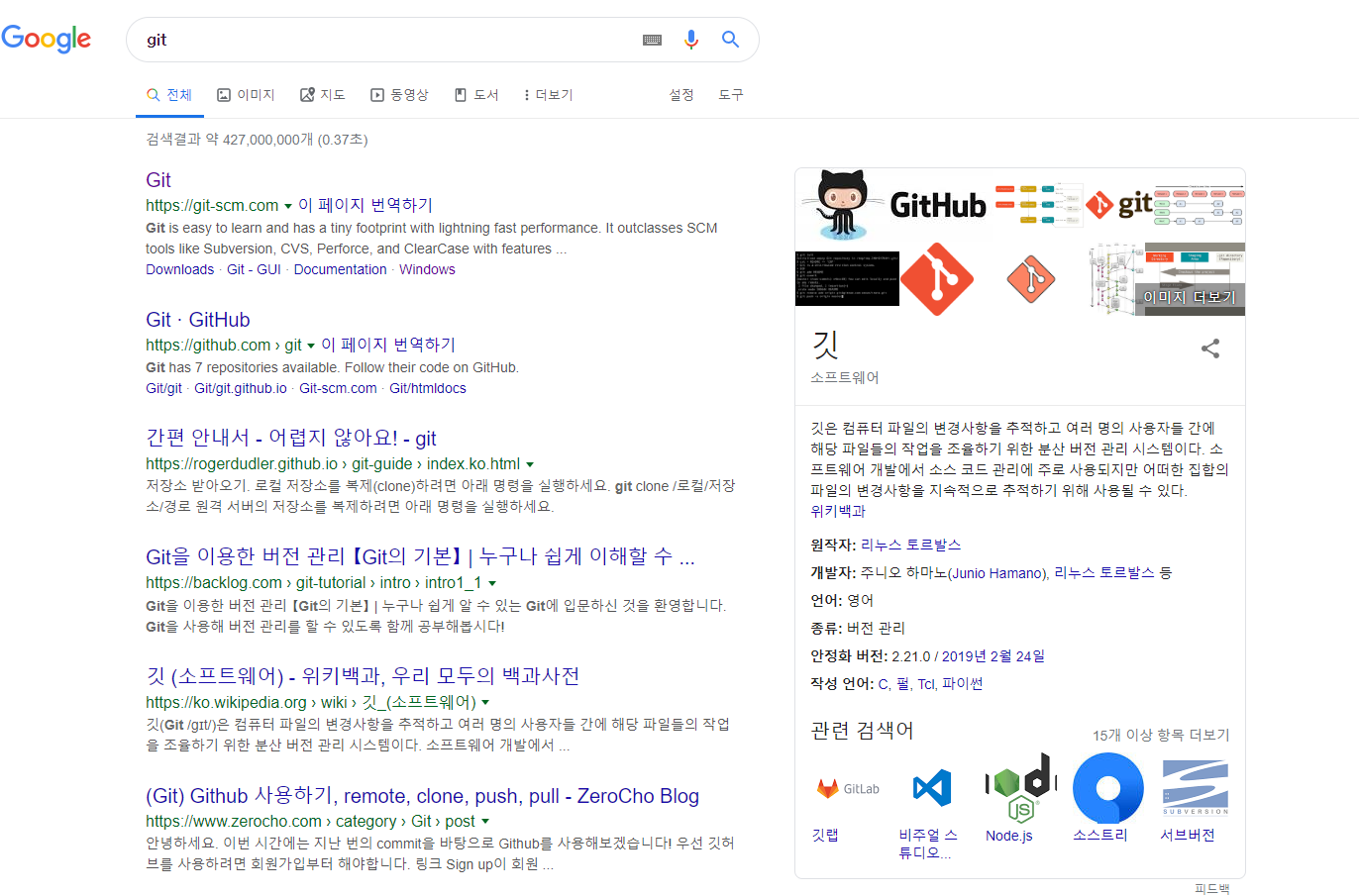Open the 더보기 menu
The height and width of the screenshot is (896, 1359).
pyautogui.click(x=549, y=95)
